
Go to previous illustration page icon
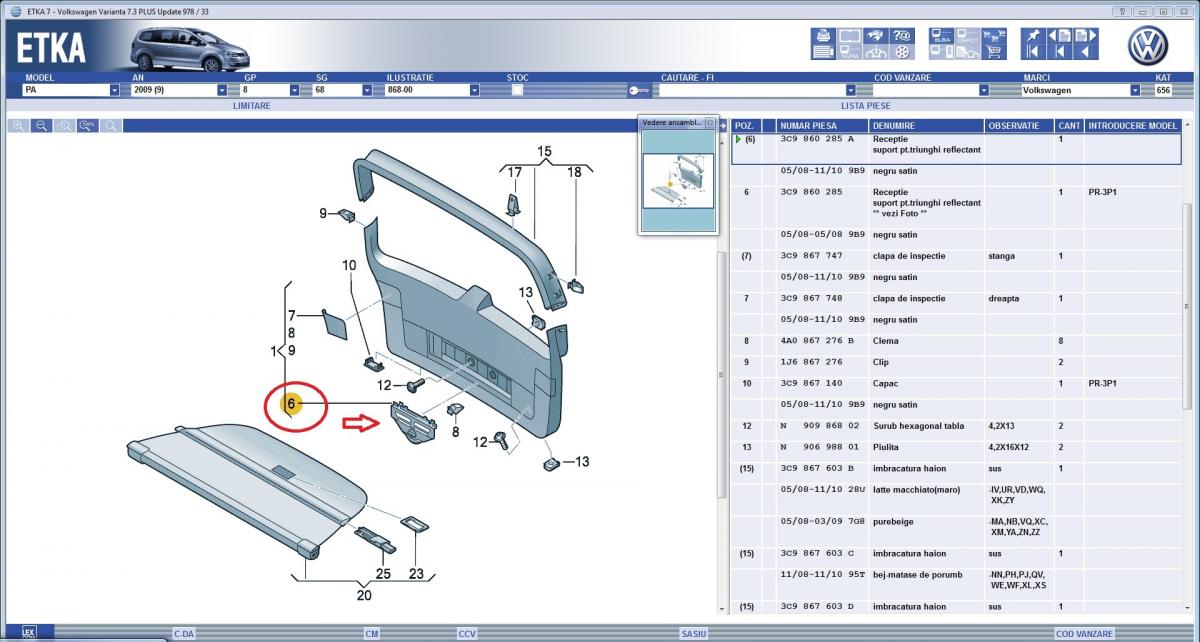point(1060,36)
